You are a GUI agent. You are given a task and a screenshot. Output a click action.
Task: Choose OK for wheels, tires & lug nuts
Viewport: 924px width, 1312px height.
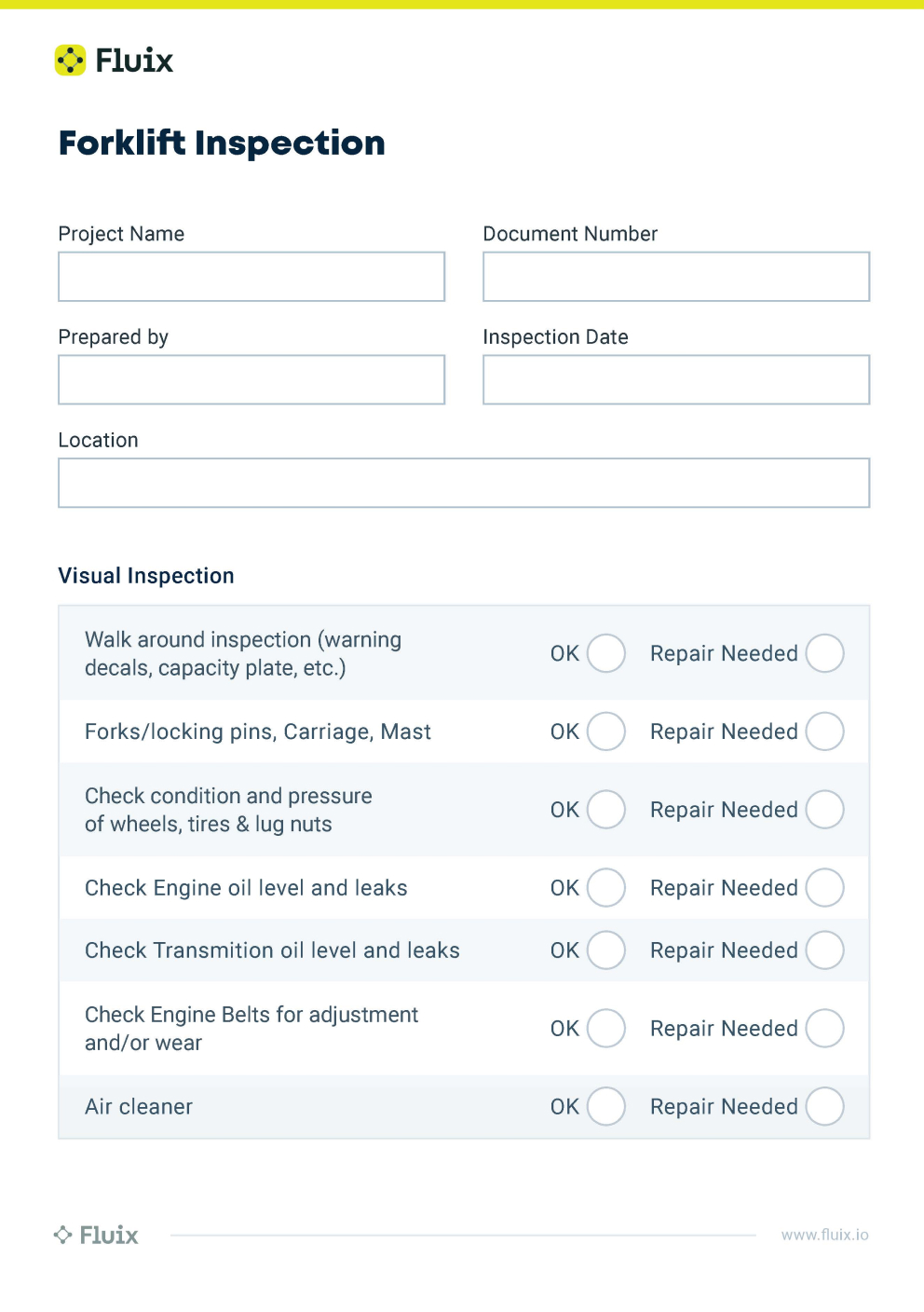[x=606, y=810]
